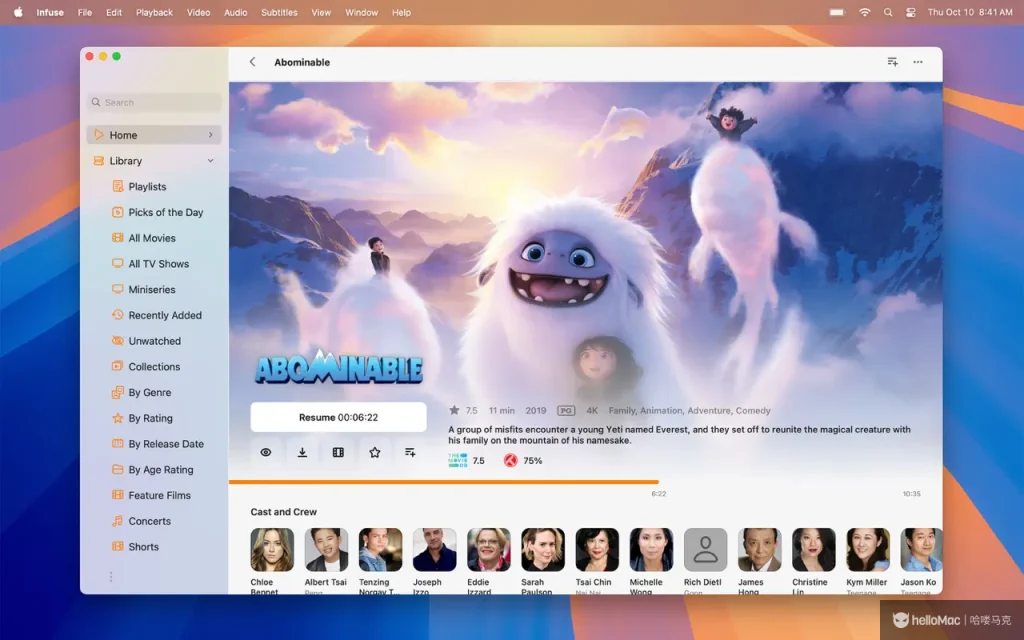Click the add-to-playlist icon below Resume
The image size is (1024, 640).
coord(410,452)
